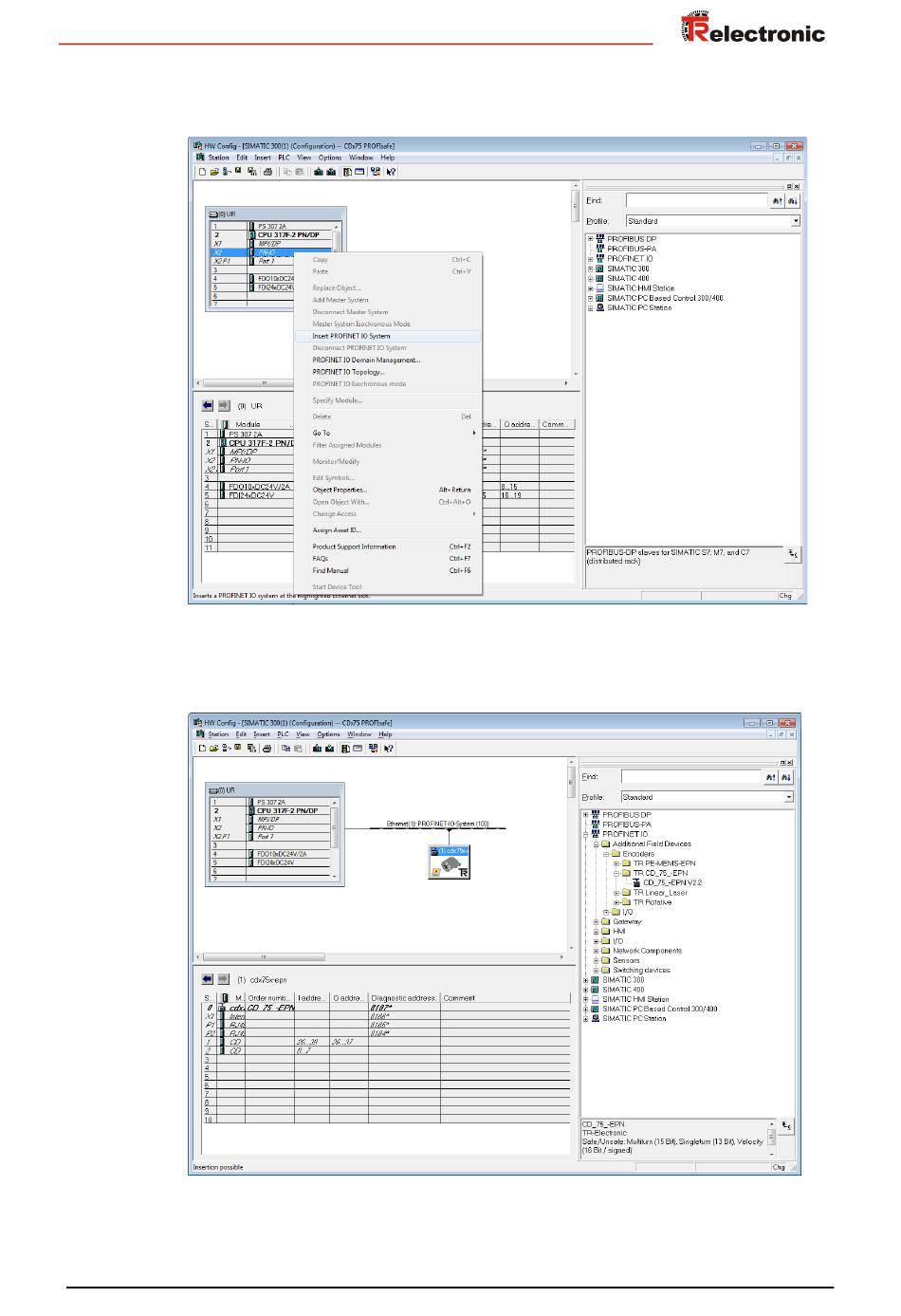Image resolution: width=901 pixels, height=1316 pixels.
Task: Select CD_75_-EPN V2.2 in the catalog tree
Action: (673, 883)
